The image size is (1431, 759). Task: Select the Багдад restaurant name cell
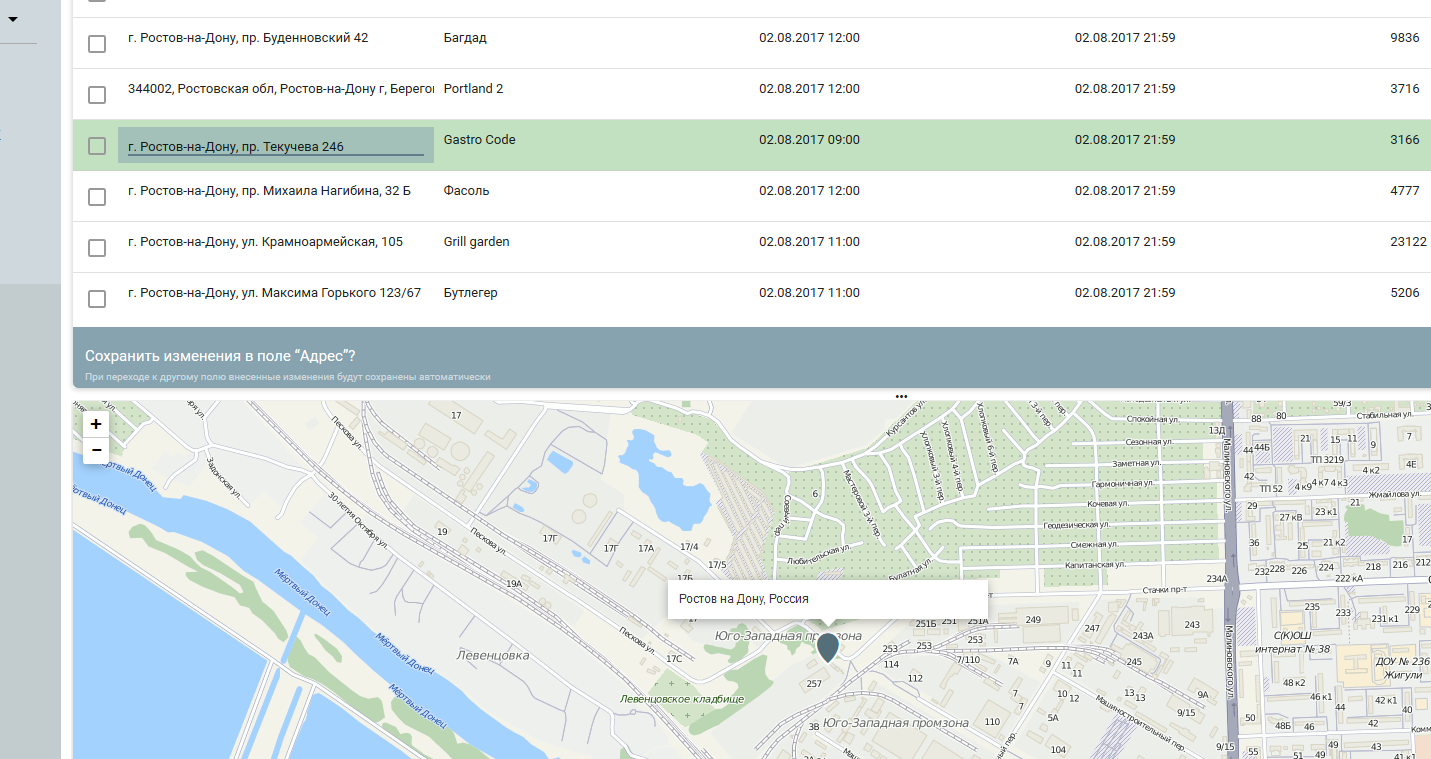[465, 38]
